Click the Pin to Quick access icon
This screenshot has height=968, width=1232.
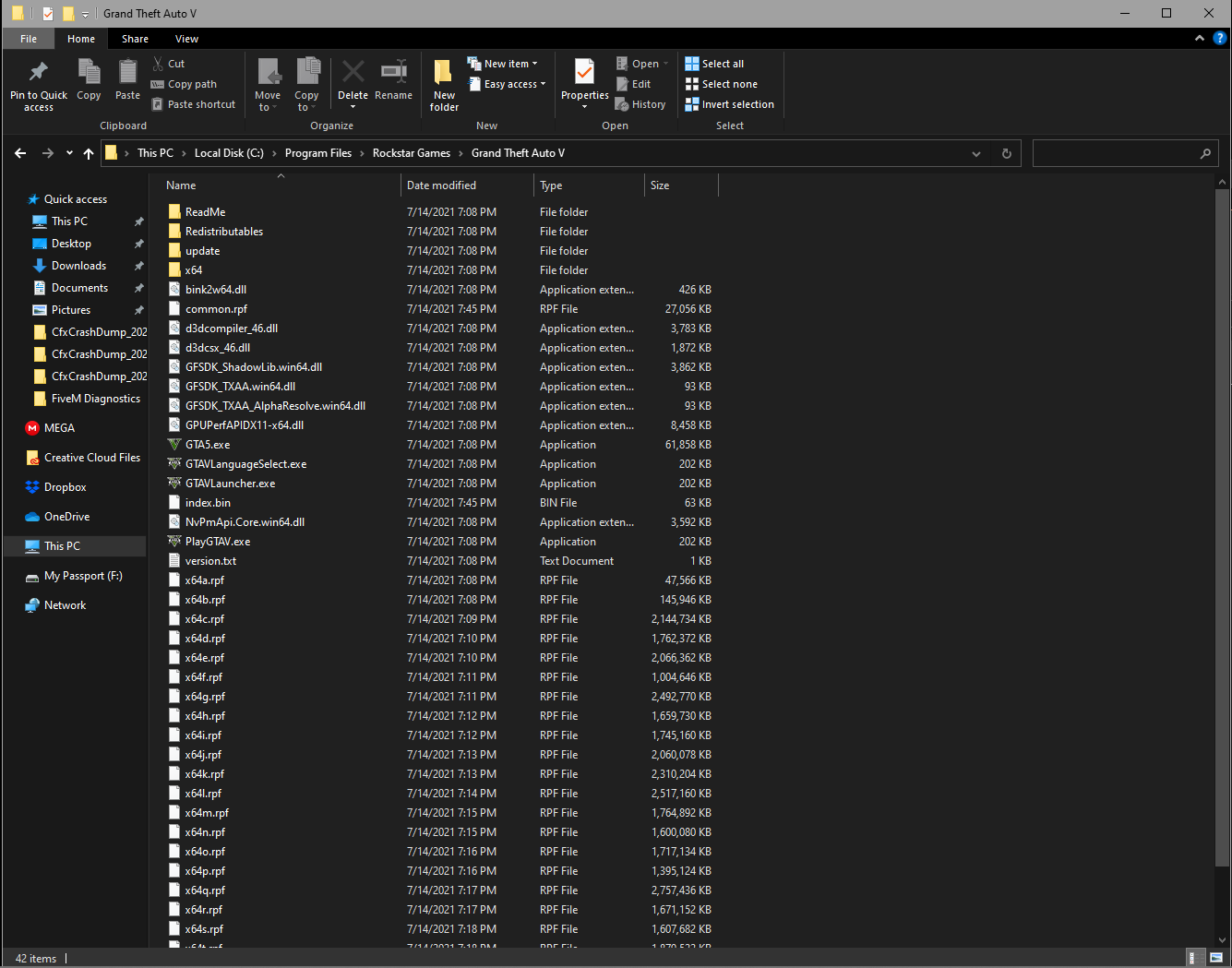coord(38,73)
